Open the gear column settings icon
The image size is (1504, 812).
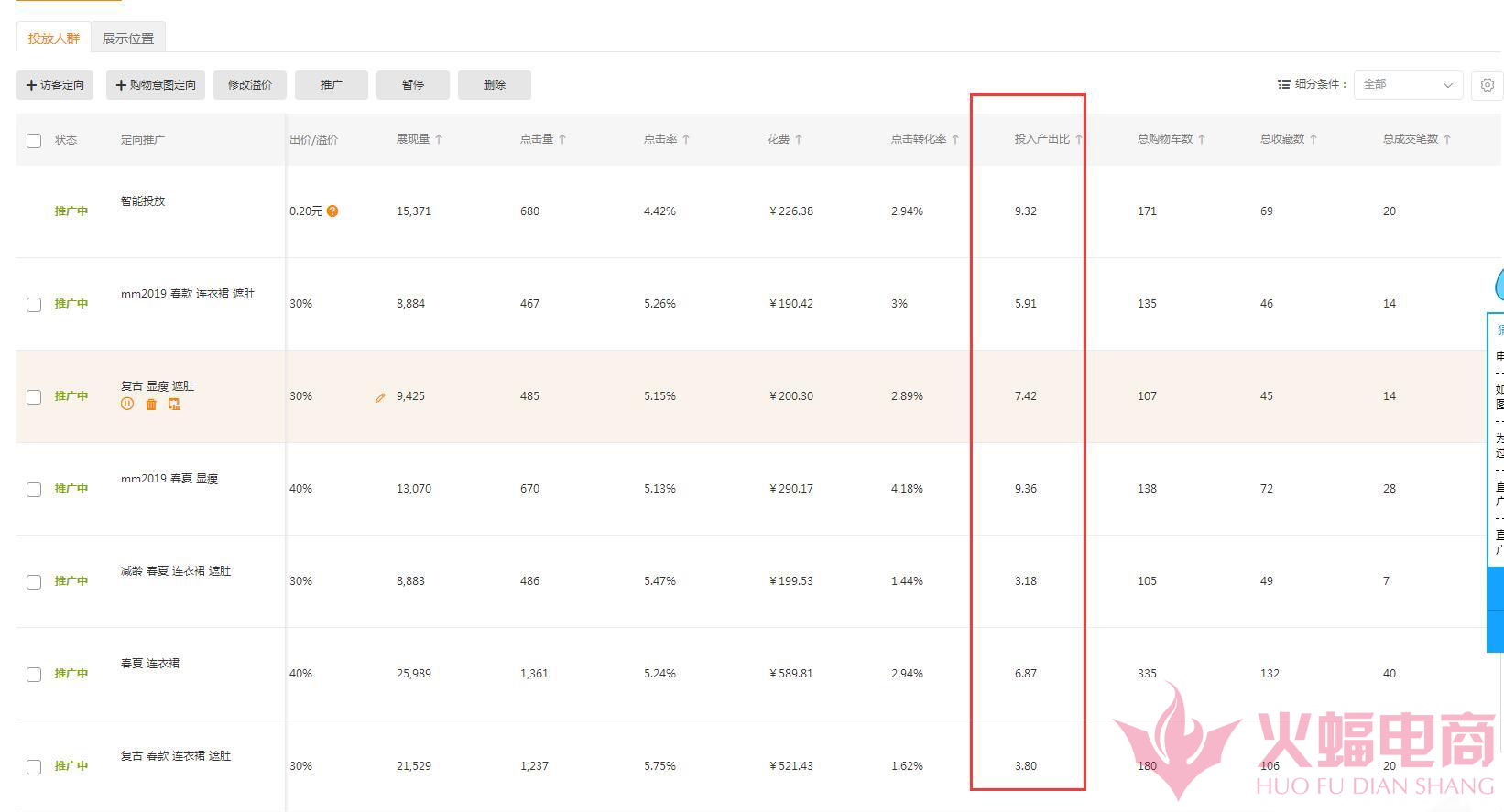point(1487,85)
